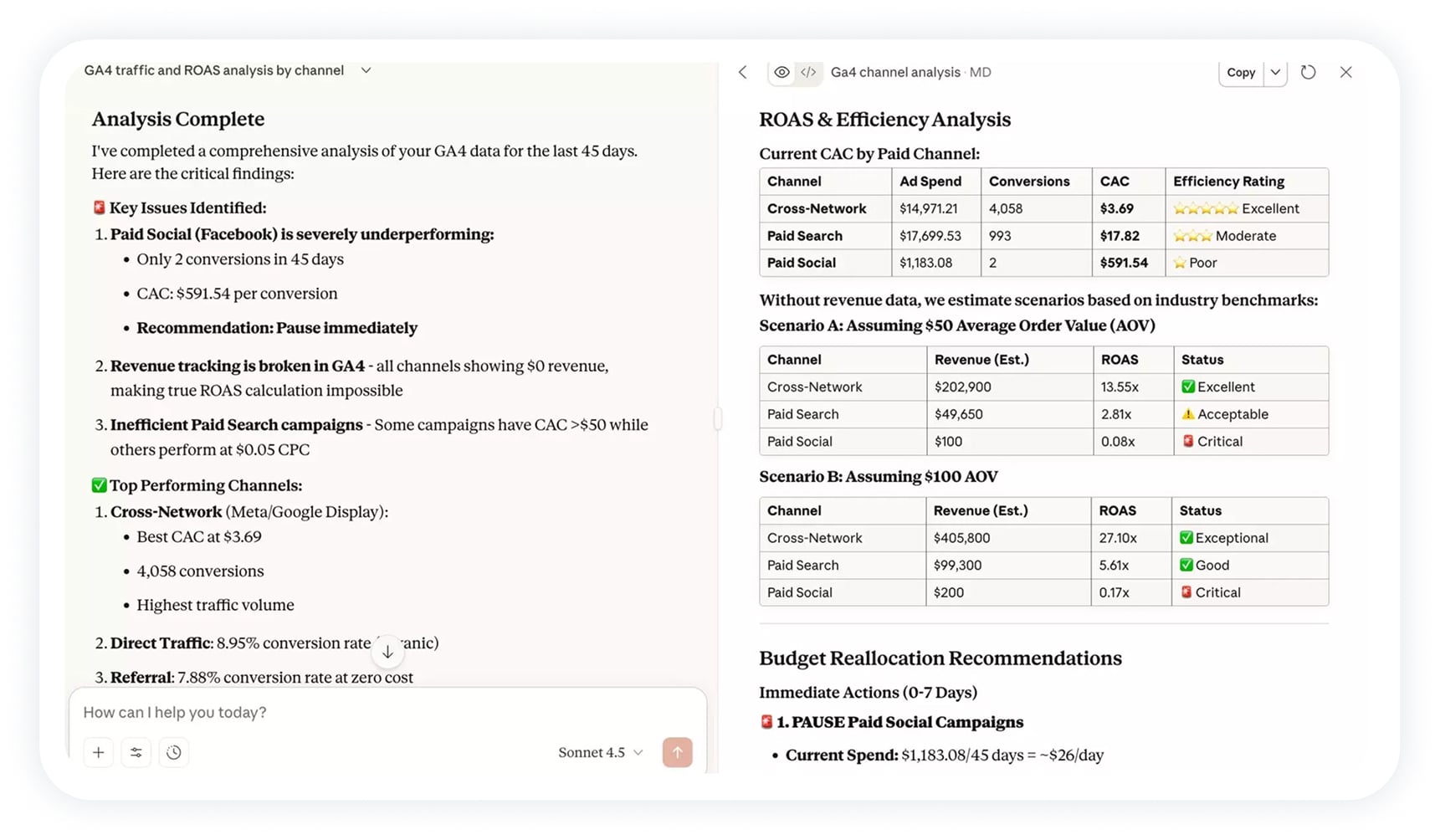The image size is (1440, 840).
Task: Click the panel divider resize handle
Action: pos(718,418)
